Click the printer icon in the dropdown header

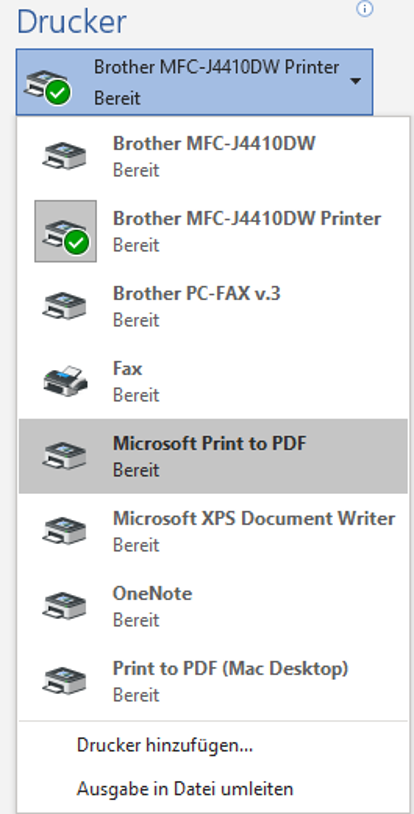[x=47, y=86]
